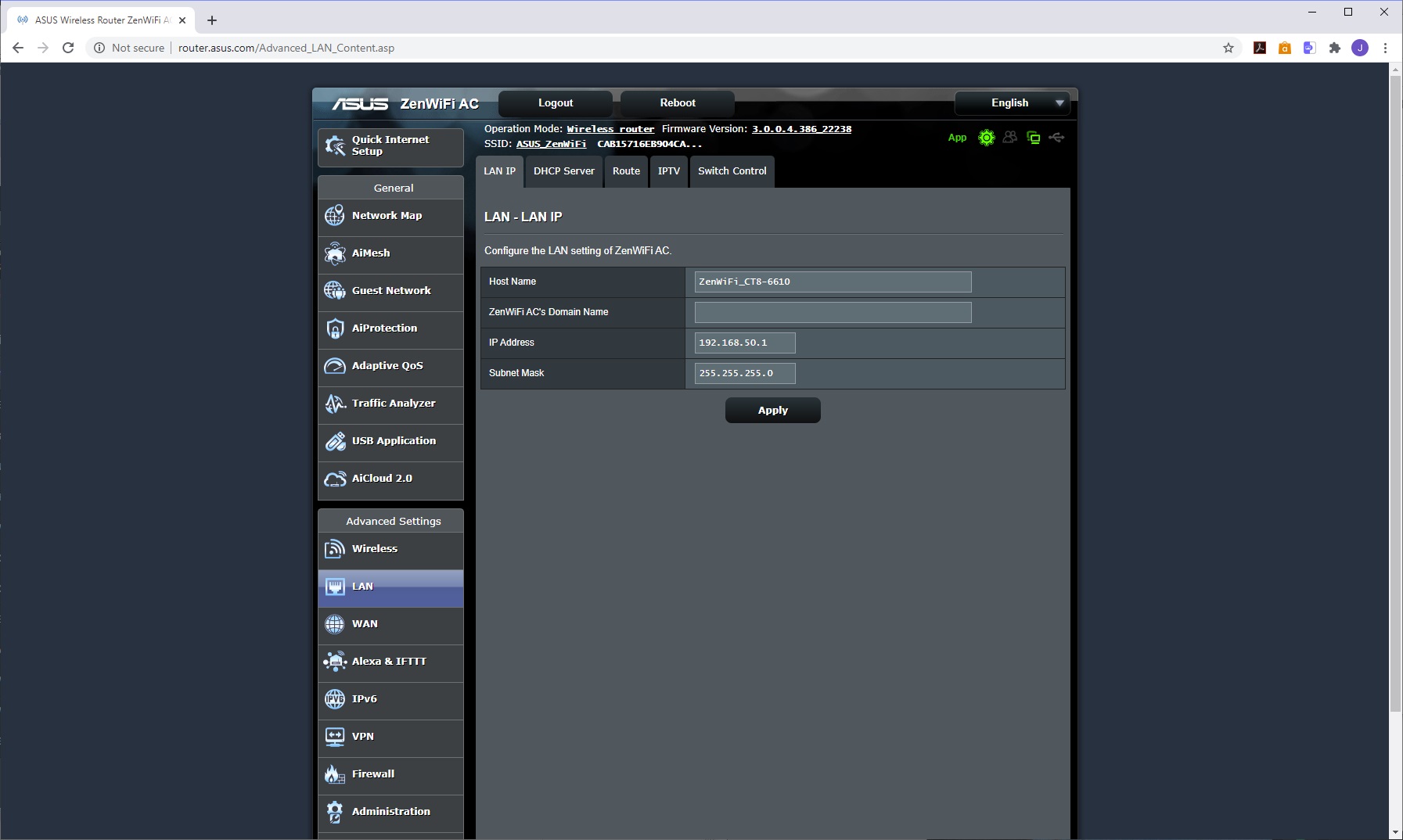Open a new browser tab
Screen dimensions: 1403x840
pos(212,20)
